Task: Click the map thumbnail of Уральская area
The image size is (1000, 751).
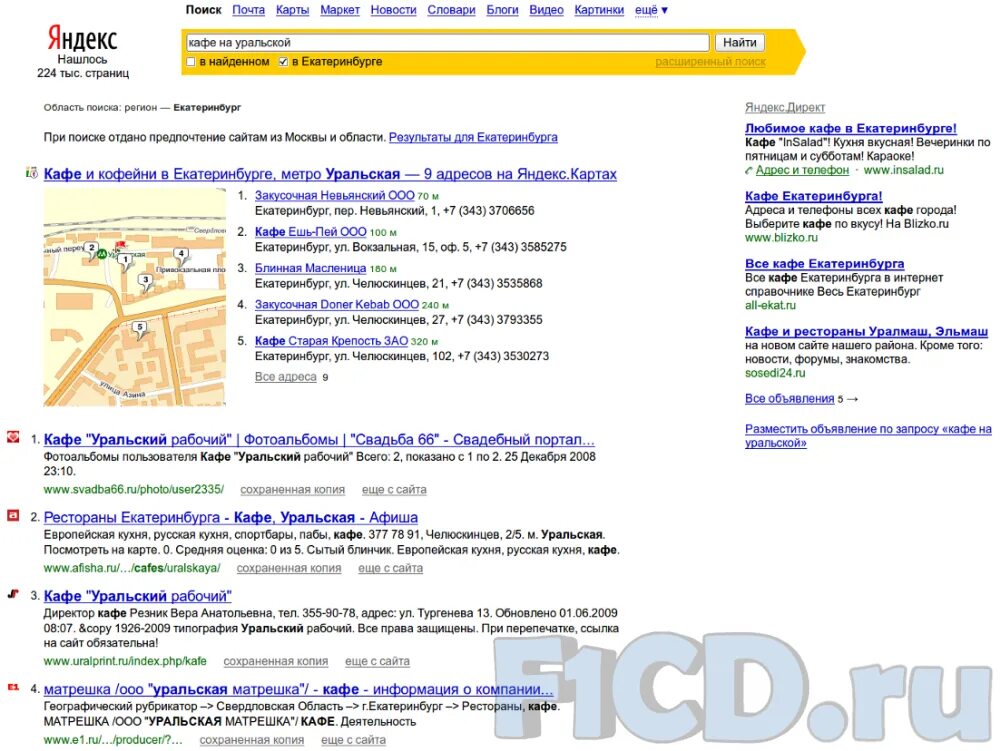Action: point(135,297)
